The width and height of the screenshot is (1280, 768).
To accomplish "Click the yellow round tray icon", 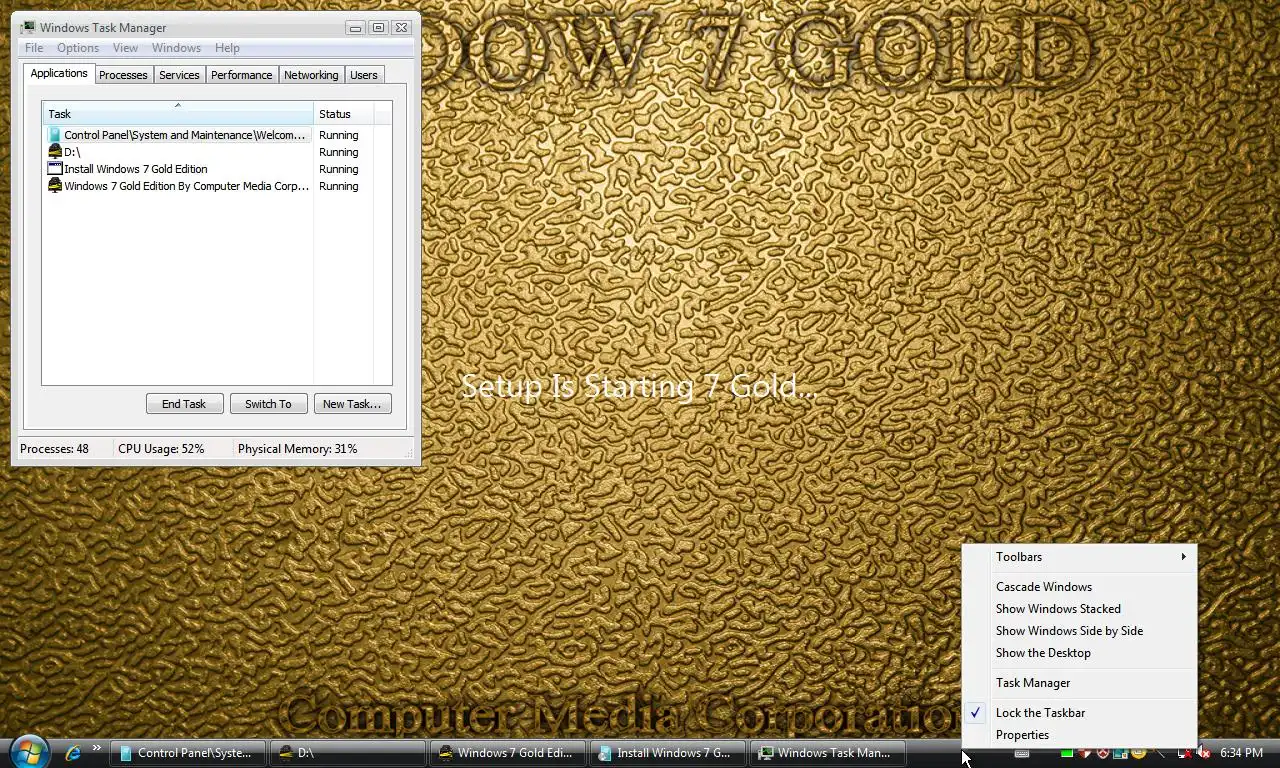I will pyautogui.click(x=1138, y=754).
